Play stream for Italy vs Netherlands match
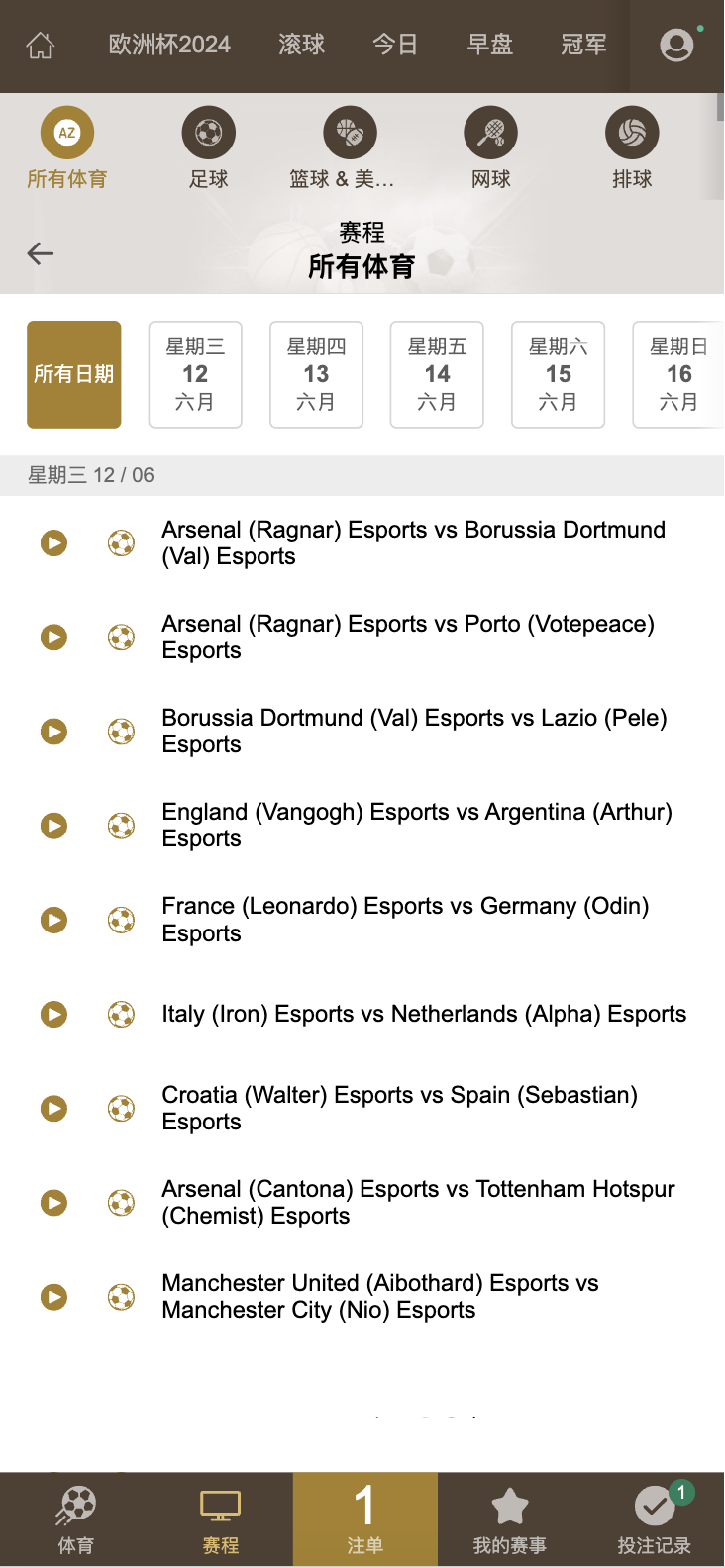 pos(53,1014)
